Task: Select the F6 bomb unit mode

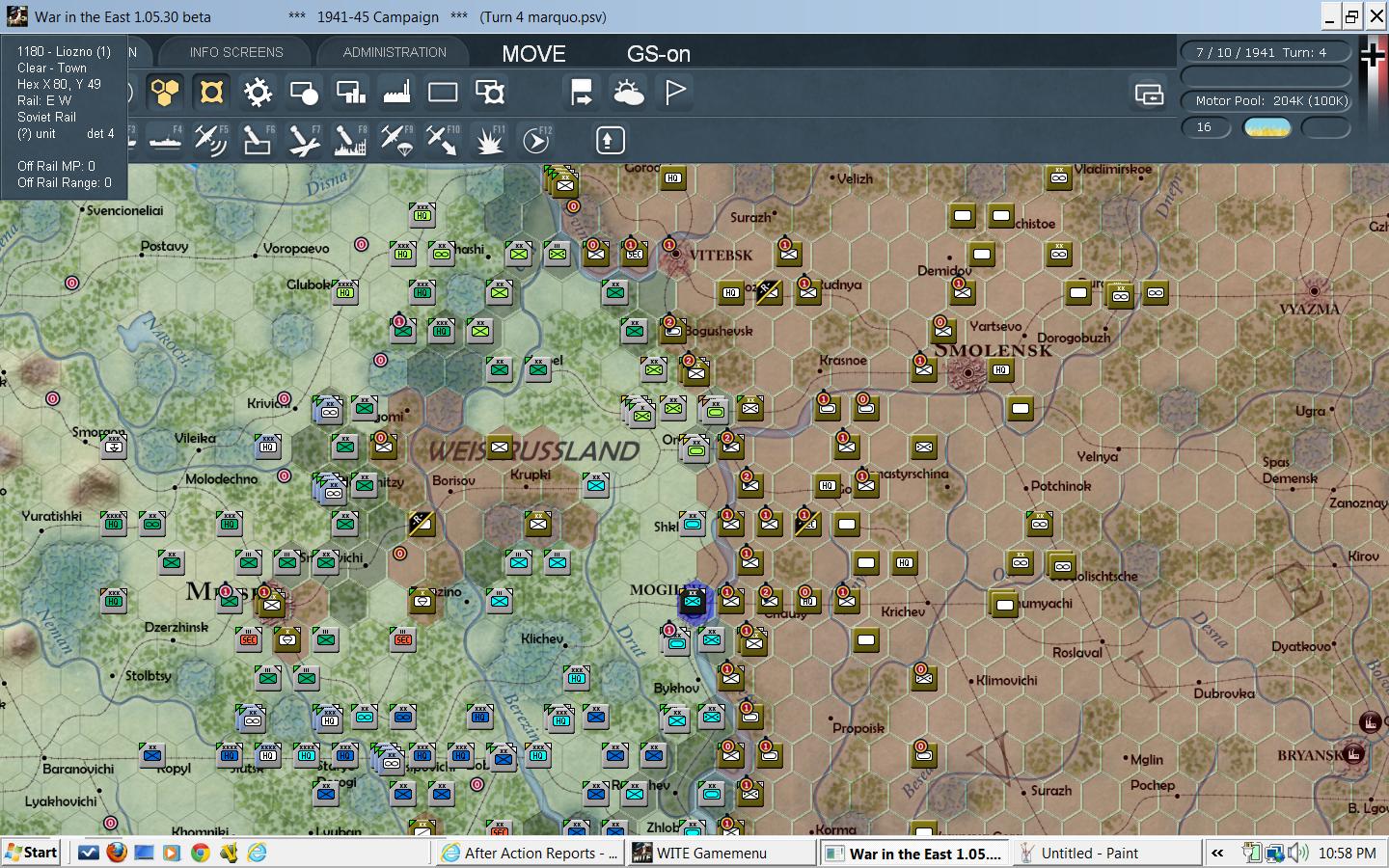Action: click(x=258, y=141)
